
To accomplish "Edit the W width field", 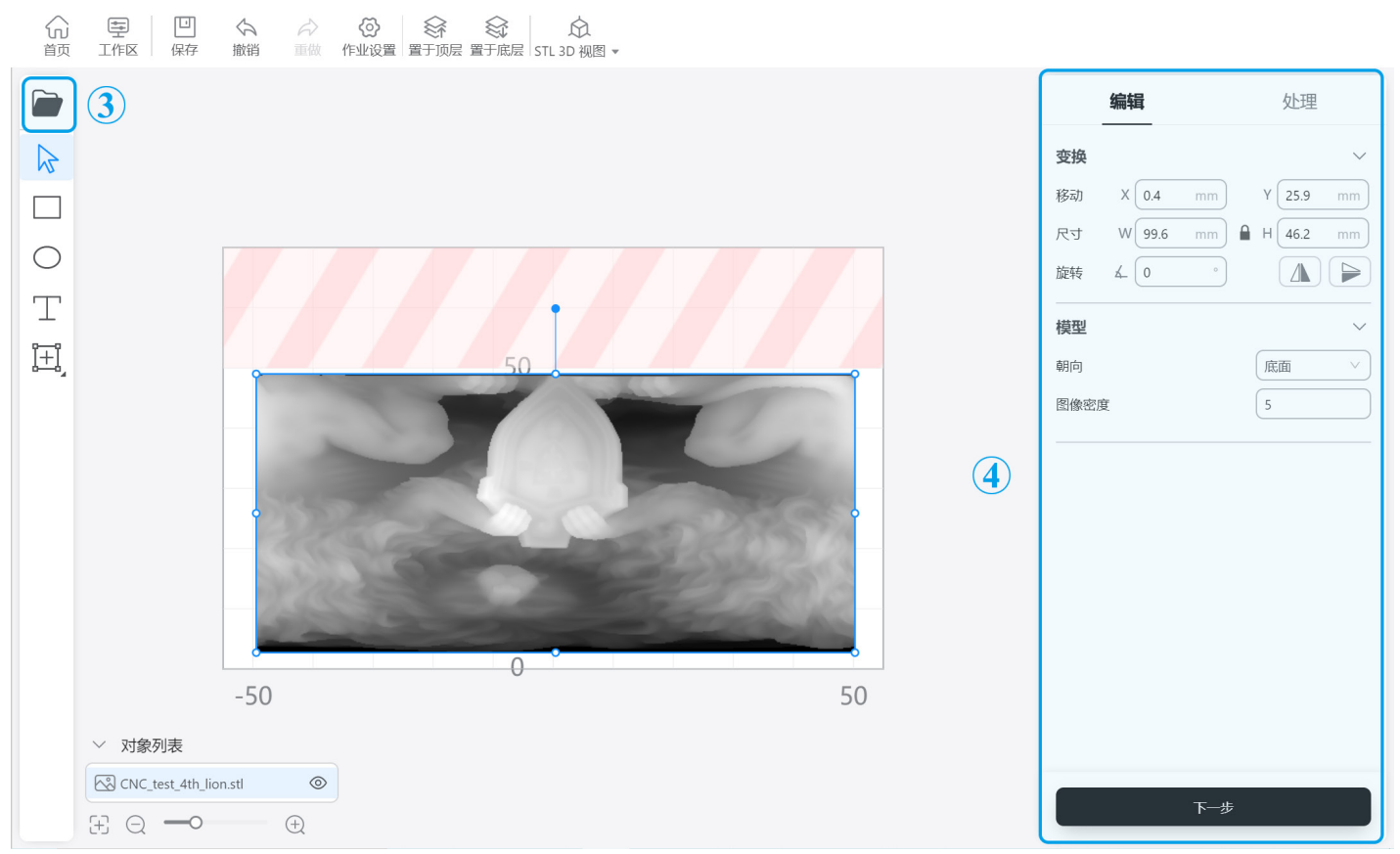I will (1180, 234).
